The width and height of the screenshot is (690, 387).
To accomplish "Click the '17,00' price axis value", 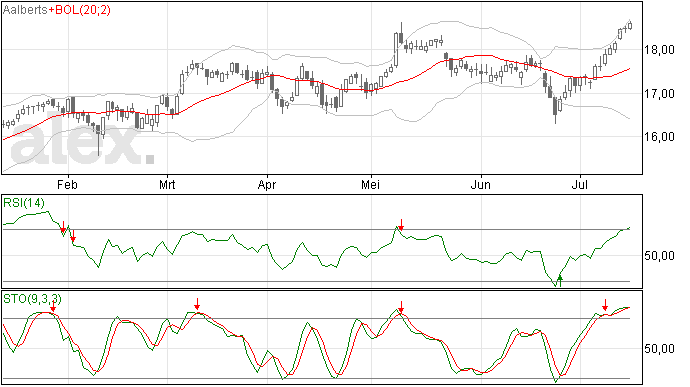I will [659, 94].
